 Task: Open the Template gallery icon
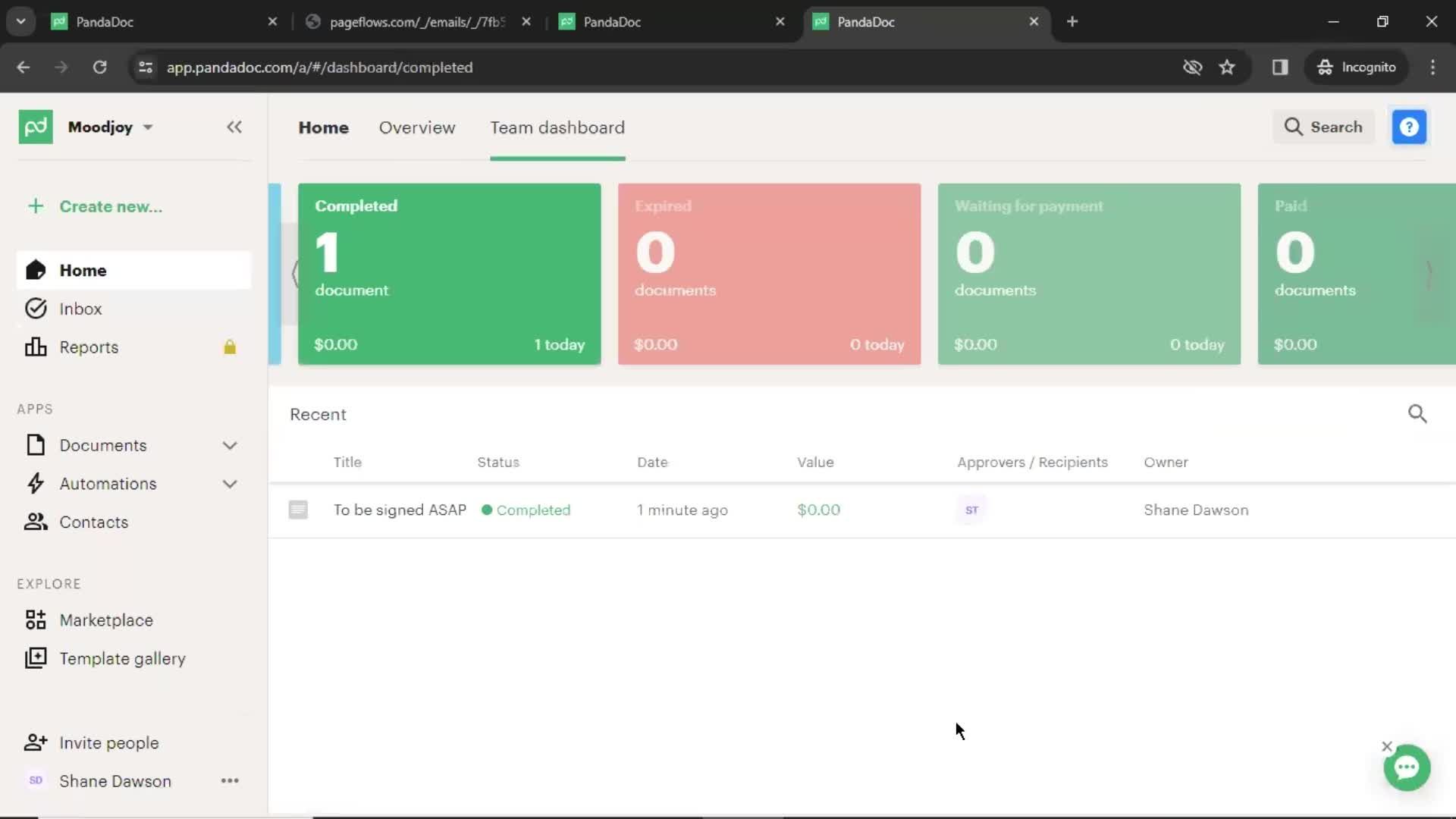click(x=36, y=659)
